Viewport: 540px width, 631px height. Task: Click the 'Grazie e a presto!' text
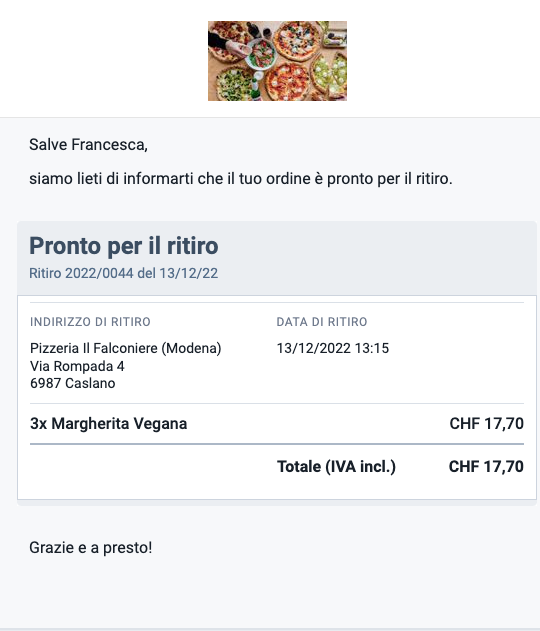click(91, 548)
